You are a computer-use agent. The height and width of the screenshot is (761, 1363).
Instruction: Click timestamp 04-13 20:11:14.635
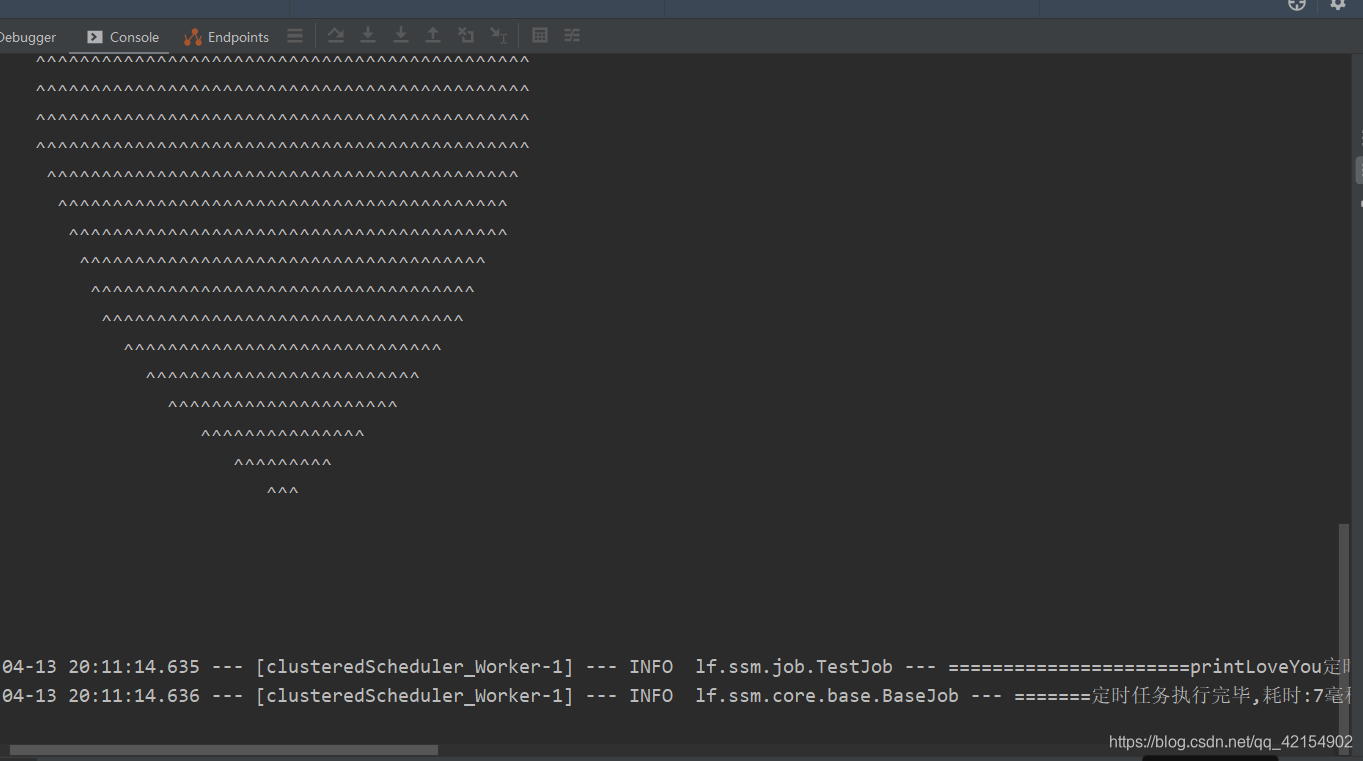[101, 667]
